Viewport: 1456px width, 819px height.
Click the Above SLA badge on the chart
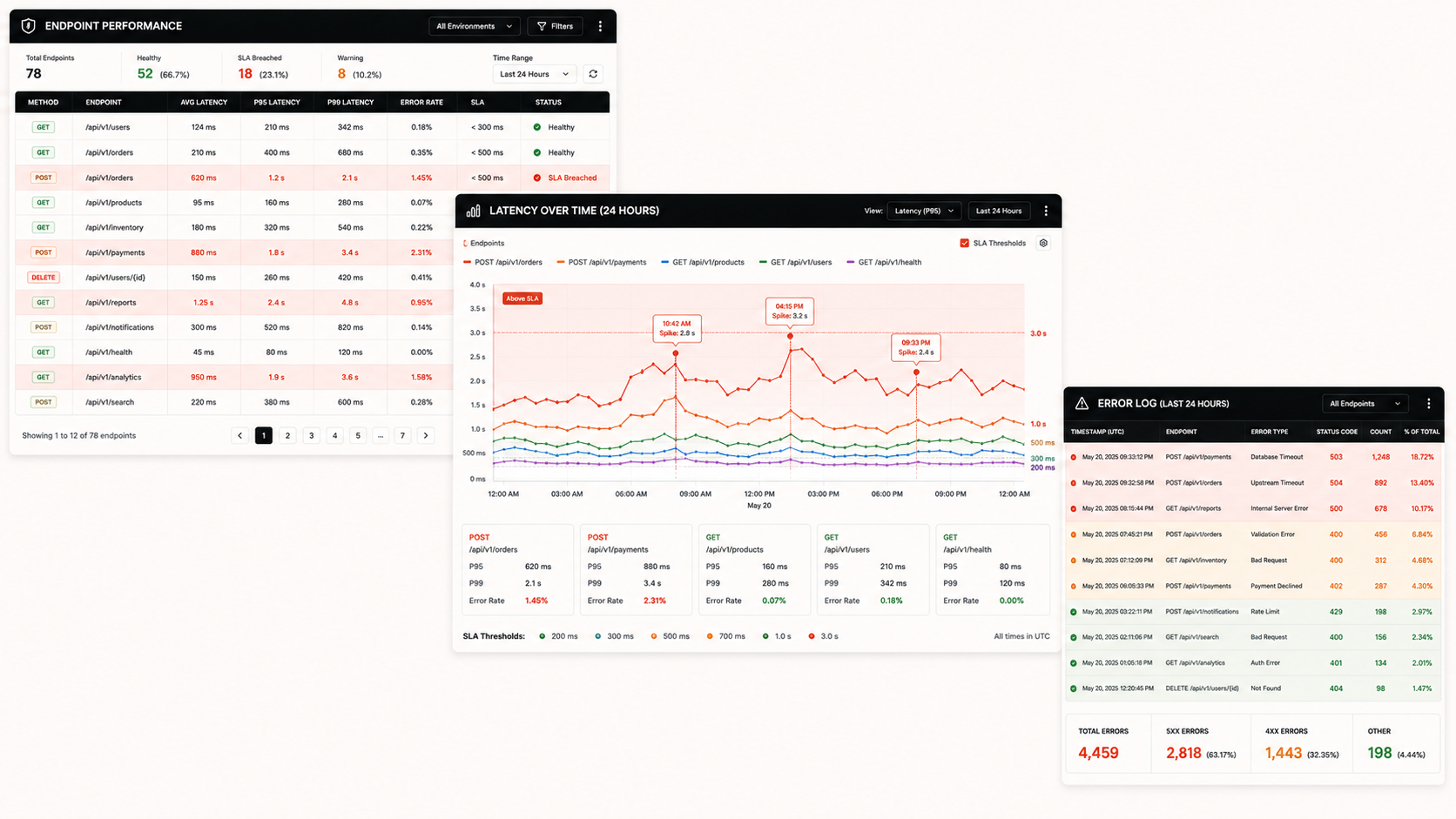pos(522,299)
